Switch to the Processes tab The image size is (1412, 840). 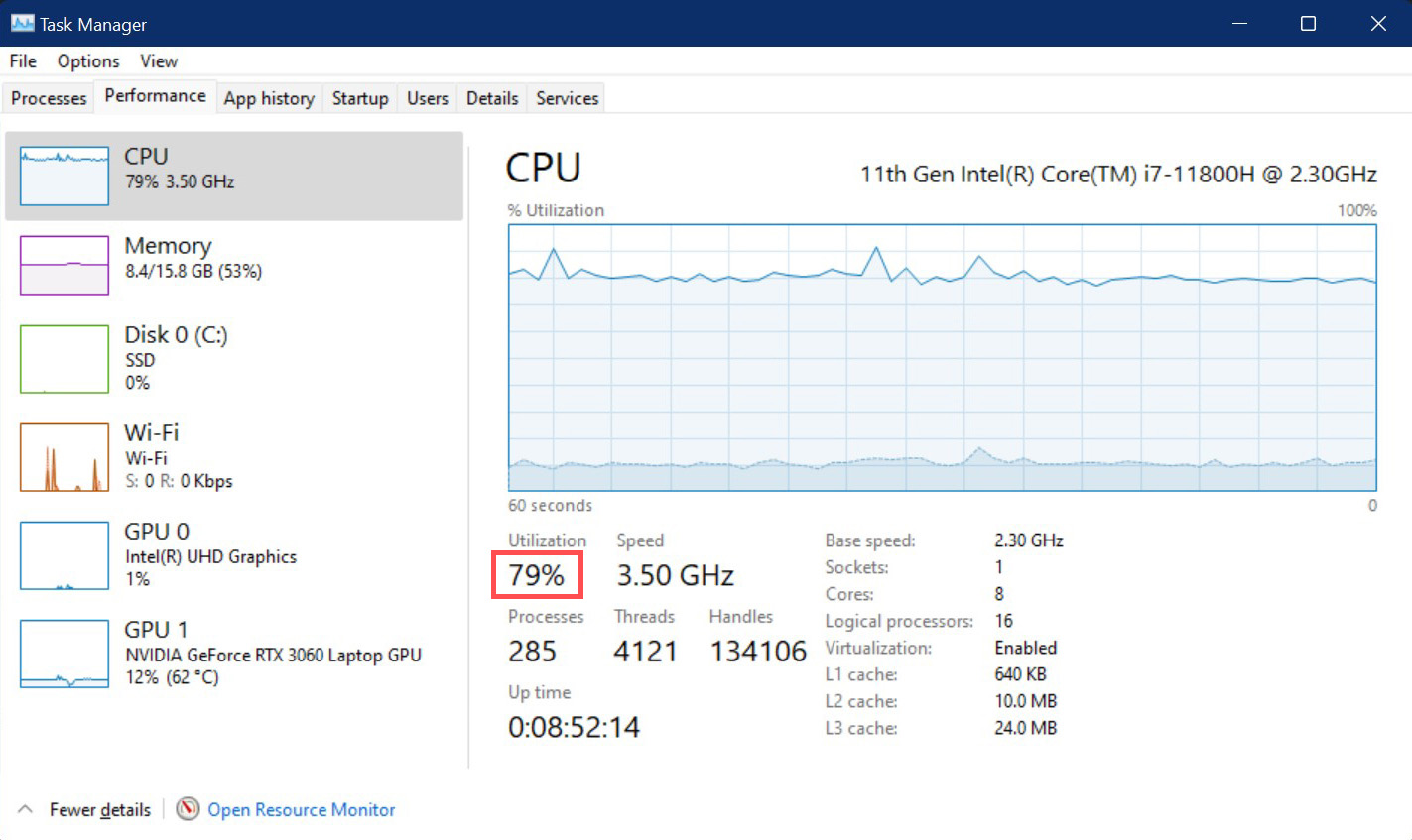pos(47,97)
